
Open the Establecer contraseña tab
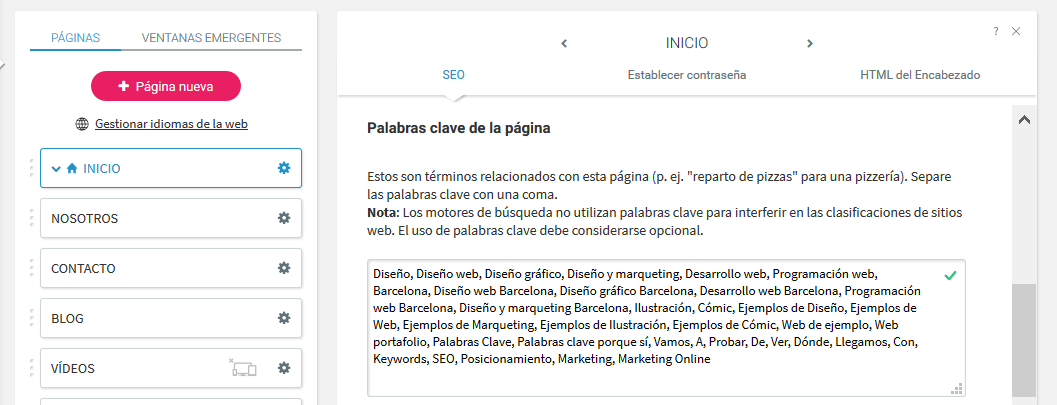click(x=686, y=75)
